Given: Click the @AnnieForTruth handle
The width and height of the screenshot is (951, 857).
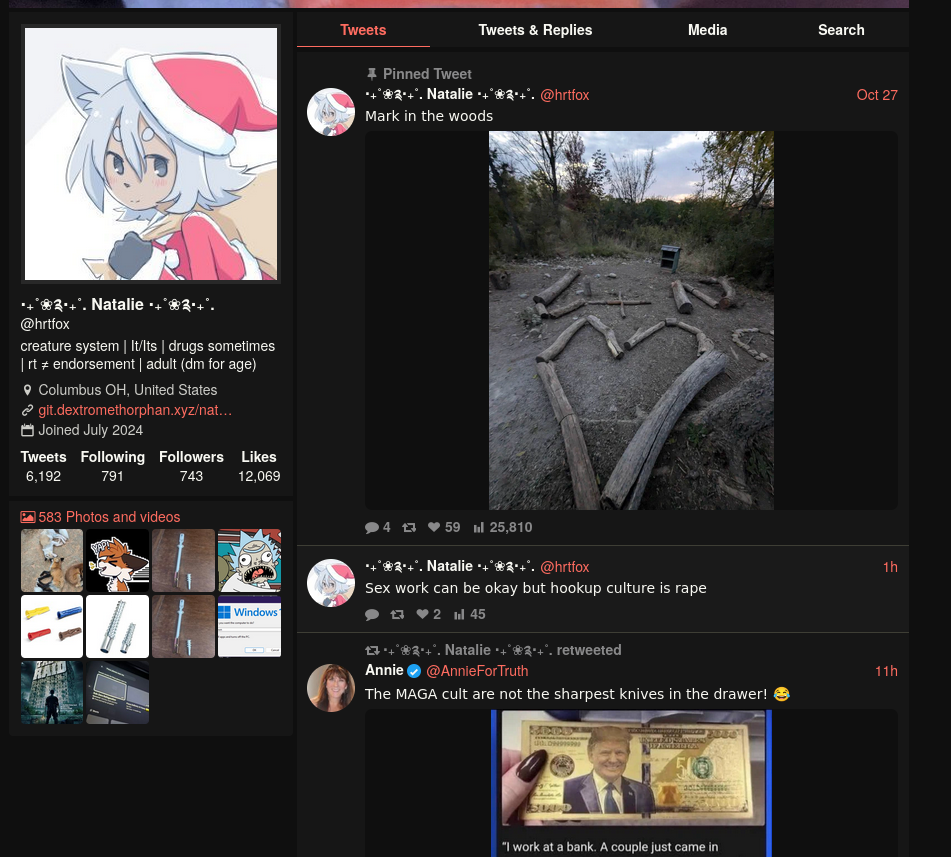Looking at the screenshot, I should [477, 671].
